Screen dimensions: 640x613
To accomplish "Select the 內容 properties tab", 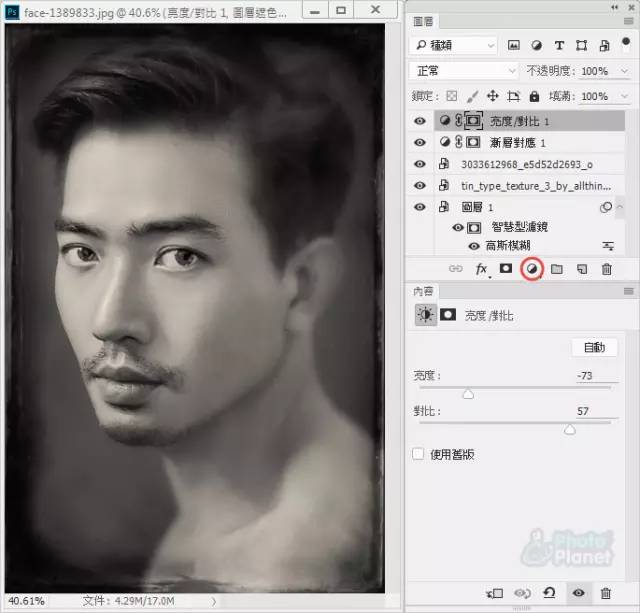I will [423, 291].
